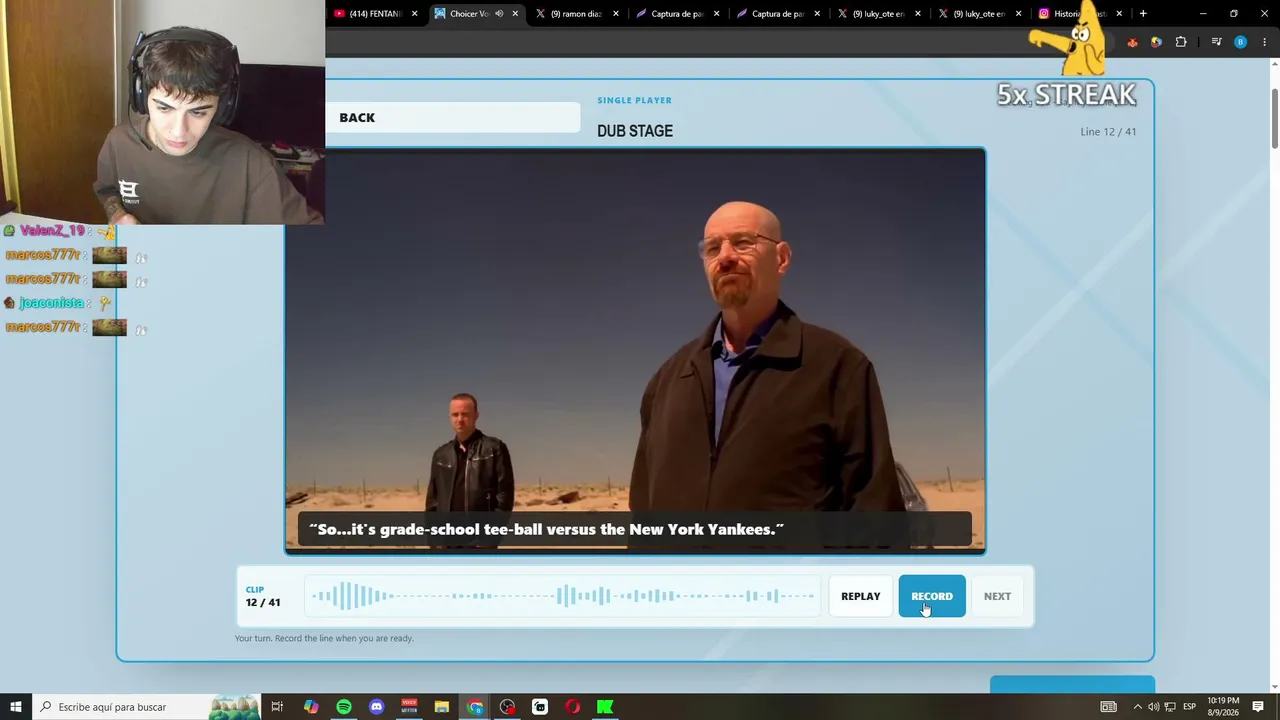The width and height of the screenshot is (1280, 720).
Task: Click the clip audio waveform
Action: [x=564, y=596]
